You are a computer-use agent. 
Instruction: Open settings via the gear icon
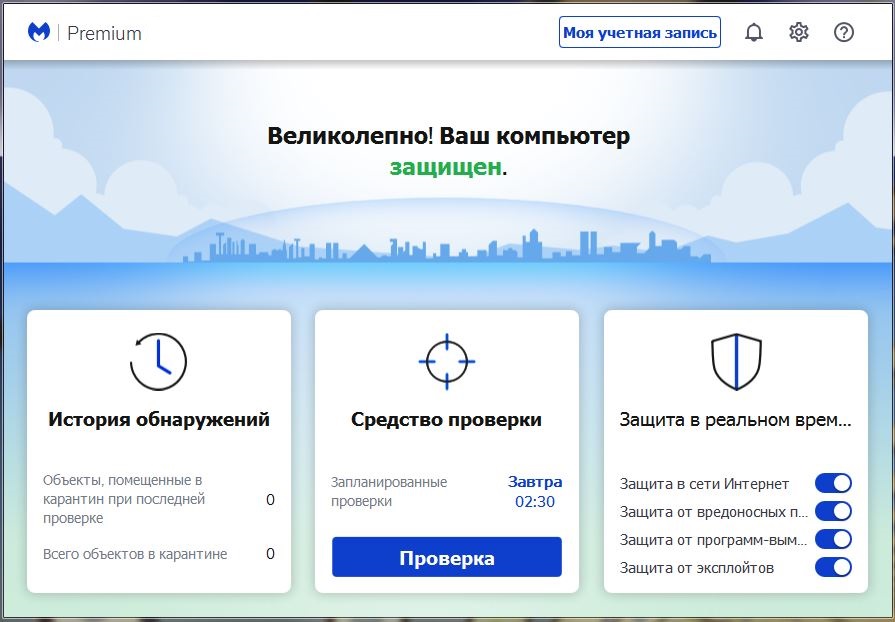(x=799, y=33)
